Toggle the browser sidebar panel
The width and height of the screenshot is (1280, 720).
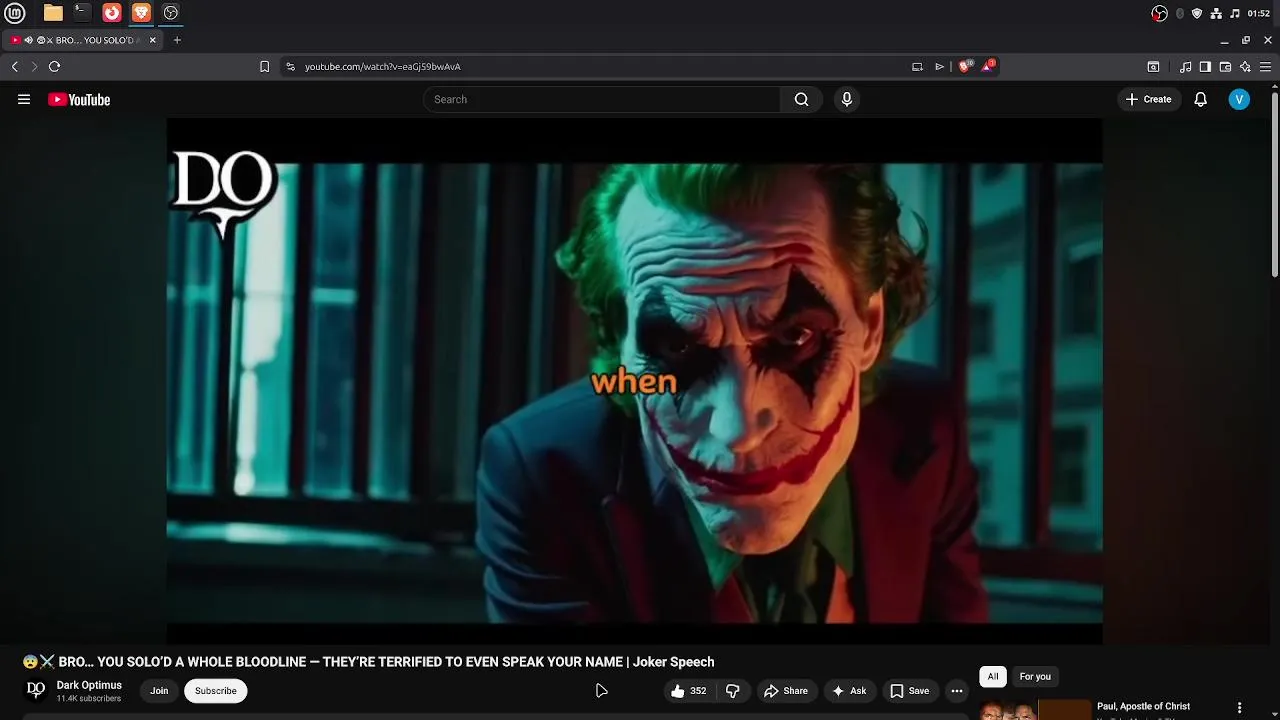click(x=1205, y=67)
